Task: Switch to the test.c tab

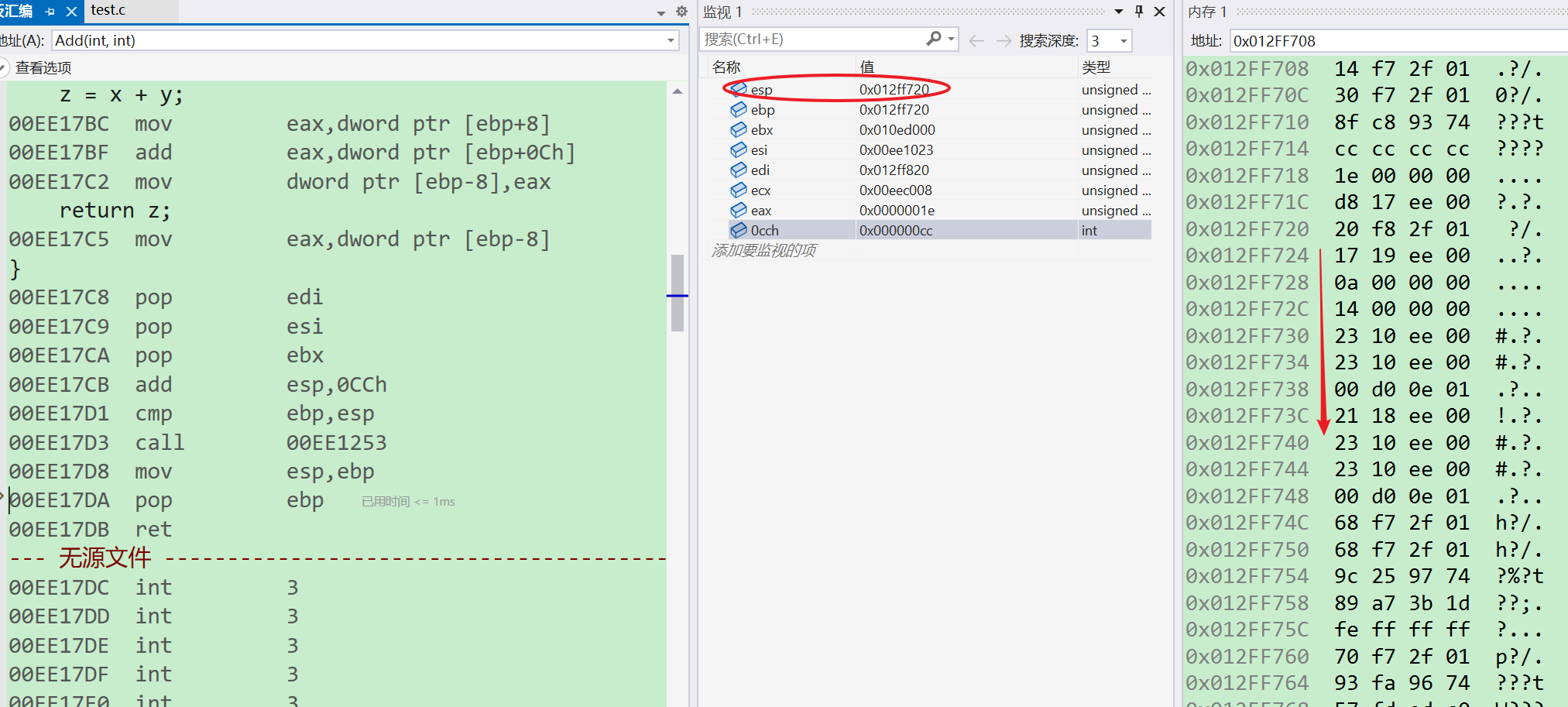Action: coord(108,10)
